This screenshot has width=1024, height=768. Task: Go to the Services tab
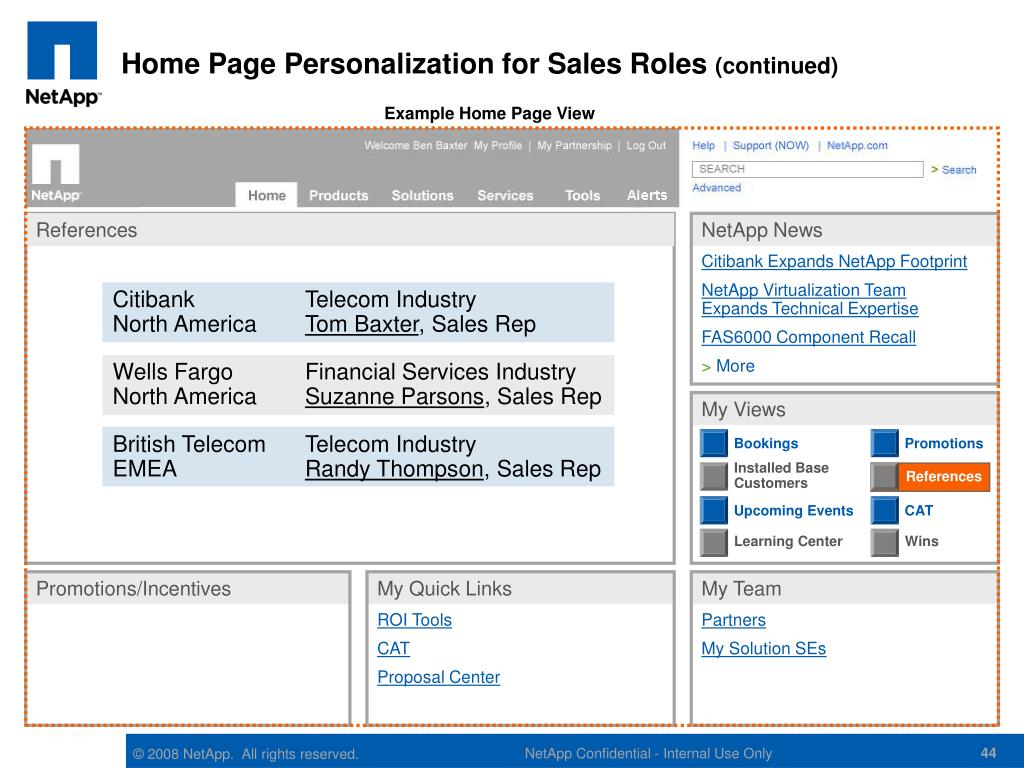(x=505, y=195)
